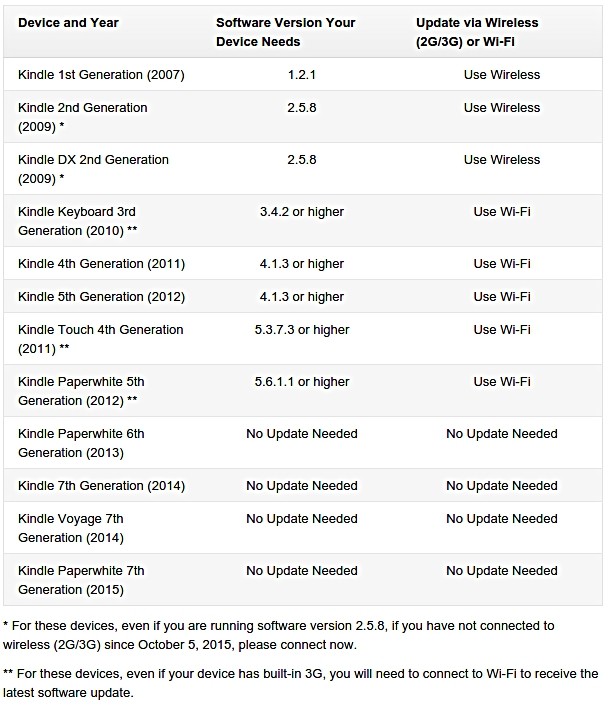Select the Kindle Voyage 7th Generation cell
Screen dimensions: 608x705
pyautogui.click(x=71, y=528)
